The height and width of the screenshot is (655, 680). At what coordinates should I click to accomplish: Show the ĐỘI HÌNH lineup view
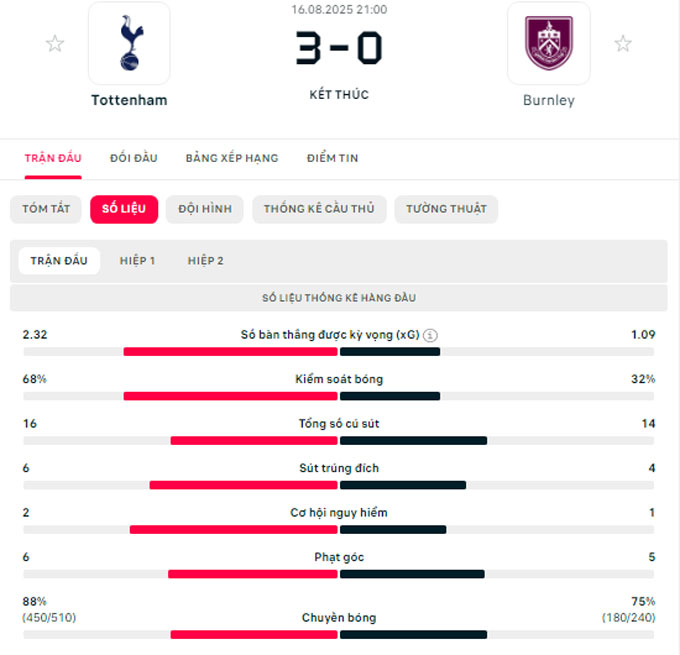click(205, 209)
